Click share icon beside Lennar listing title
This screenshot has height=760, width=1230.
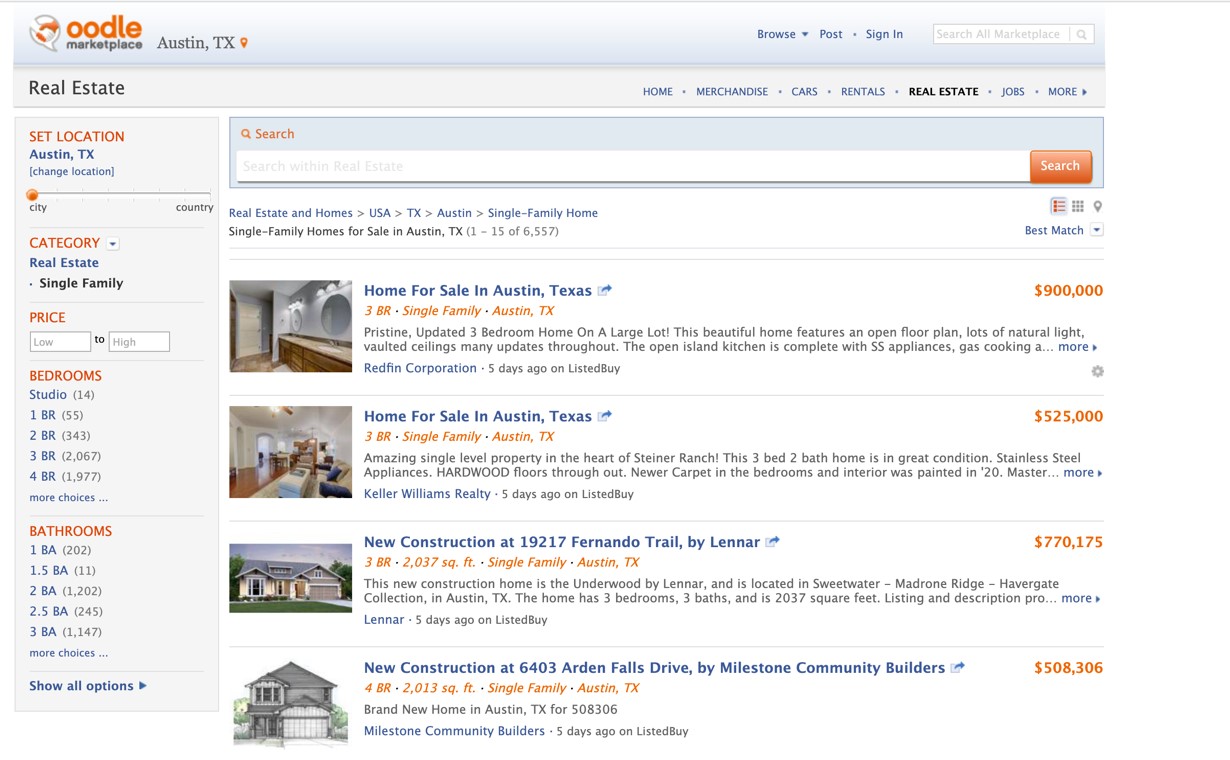tap(772, 542)
